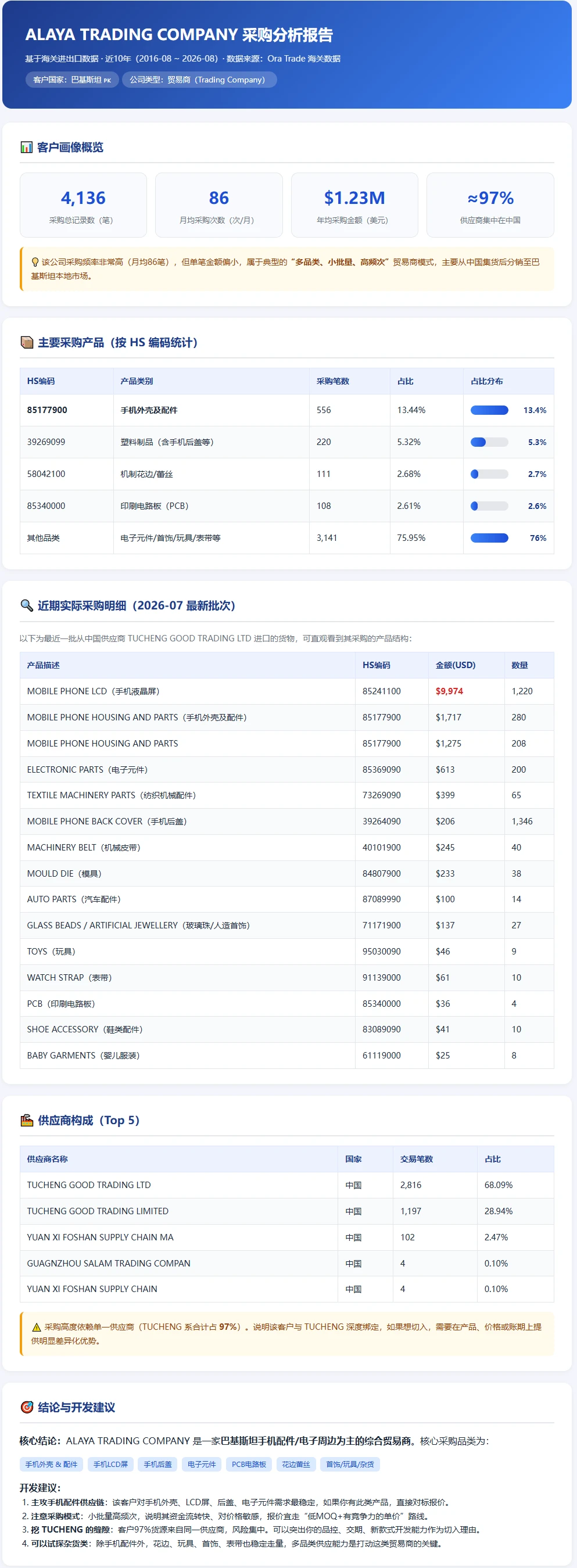The image size is (577, 1568).
Task: Click the red $9,974 amount
Action: tap(449, 691)
